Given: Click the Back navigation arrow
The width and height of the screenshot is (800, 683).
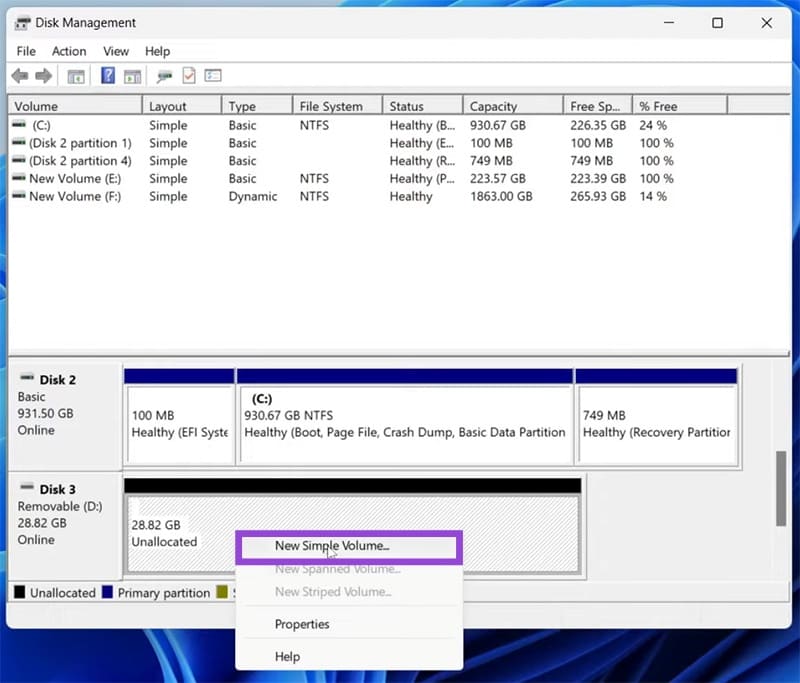Looking at the screenshot, I should (19, 75).
